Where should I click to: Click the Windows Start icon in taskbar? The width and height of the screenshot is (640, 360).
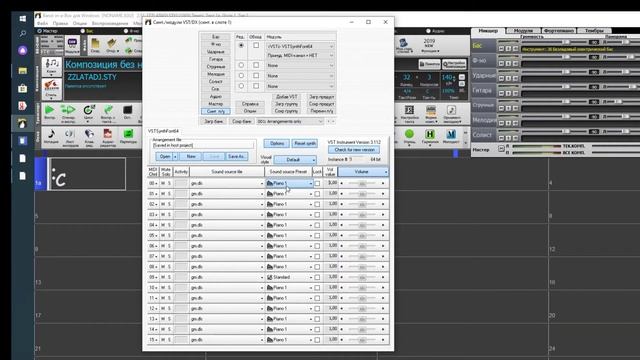pyautogui.click(x=22, y=19)
